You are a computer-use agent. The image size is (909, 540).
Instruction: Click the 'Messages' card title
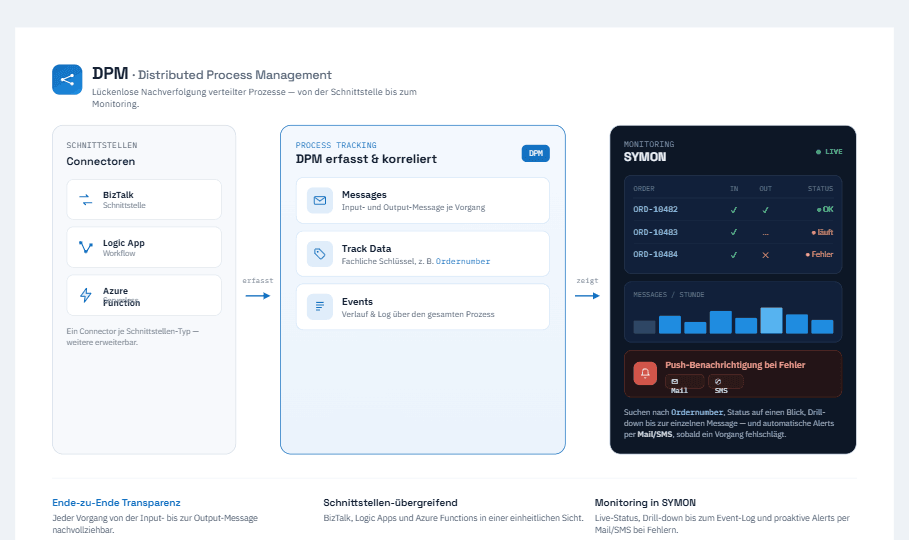click(x=364, y=195)
